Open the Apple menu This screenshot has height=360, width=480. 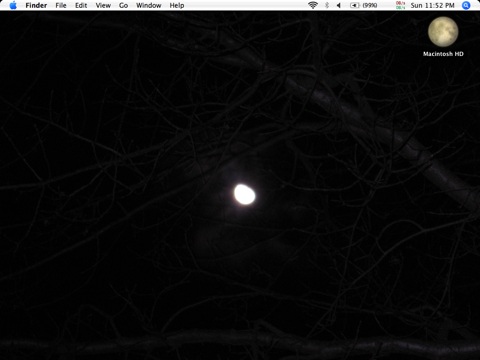(x=13, y=5)
